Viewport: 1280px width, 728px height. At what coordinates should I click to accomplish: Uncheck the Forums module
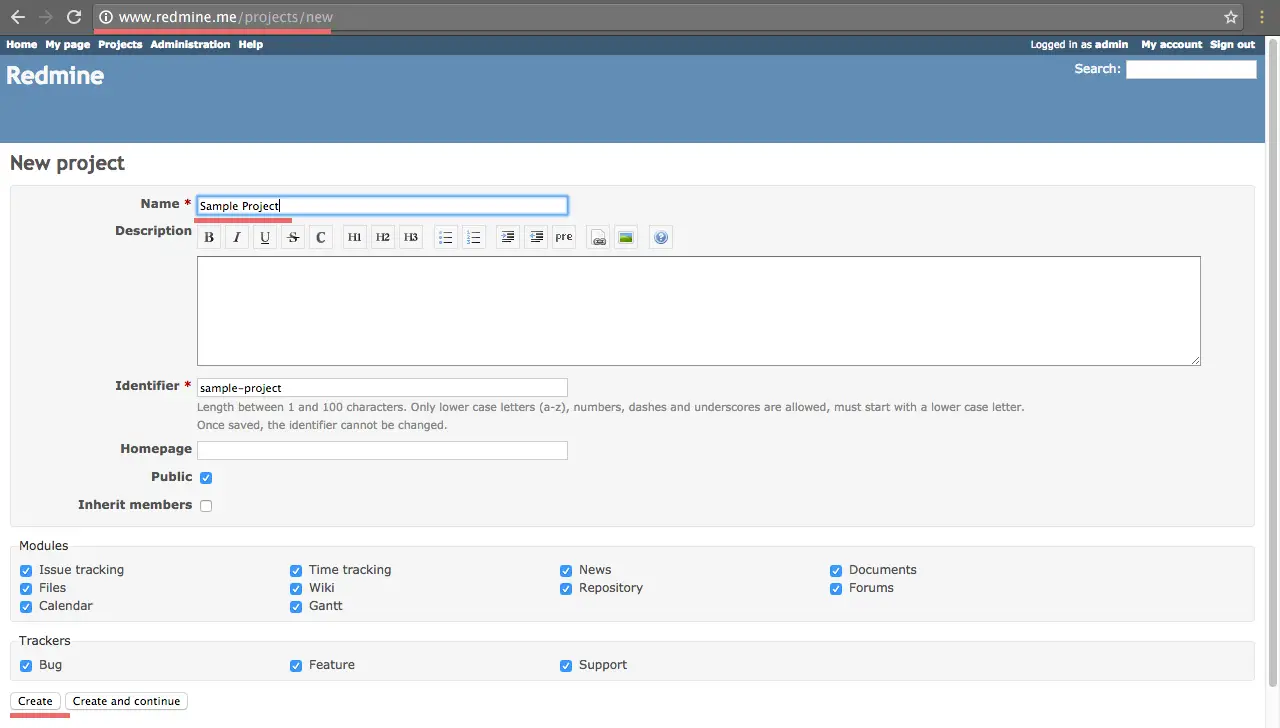click(x=836, y=589)
